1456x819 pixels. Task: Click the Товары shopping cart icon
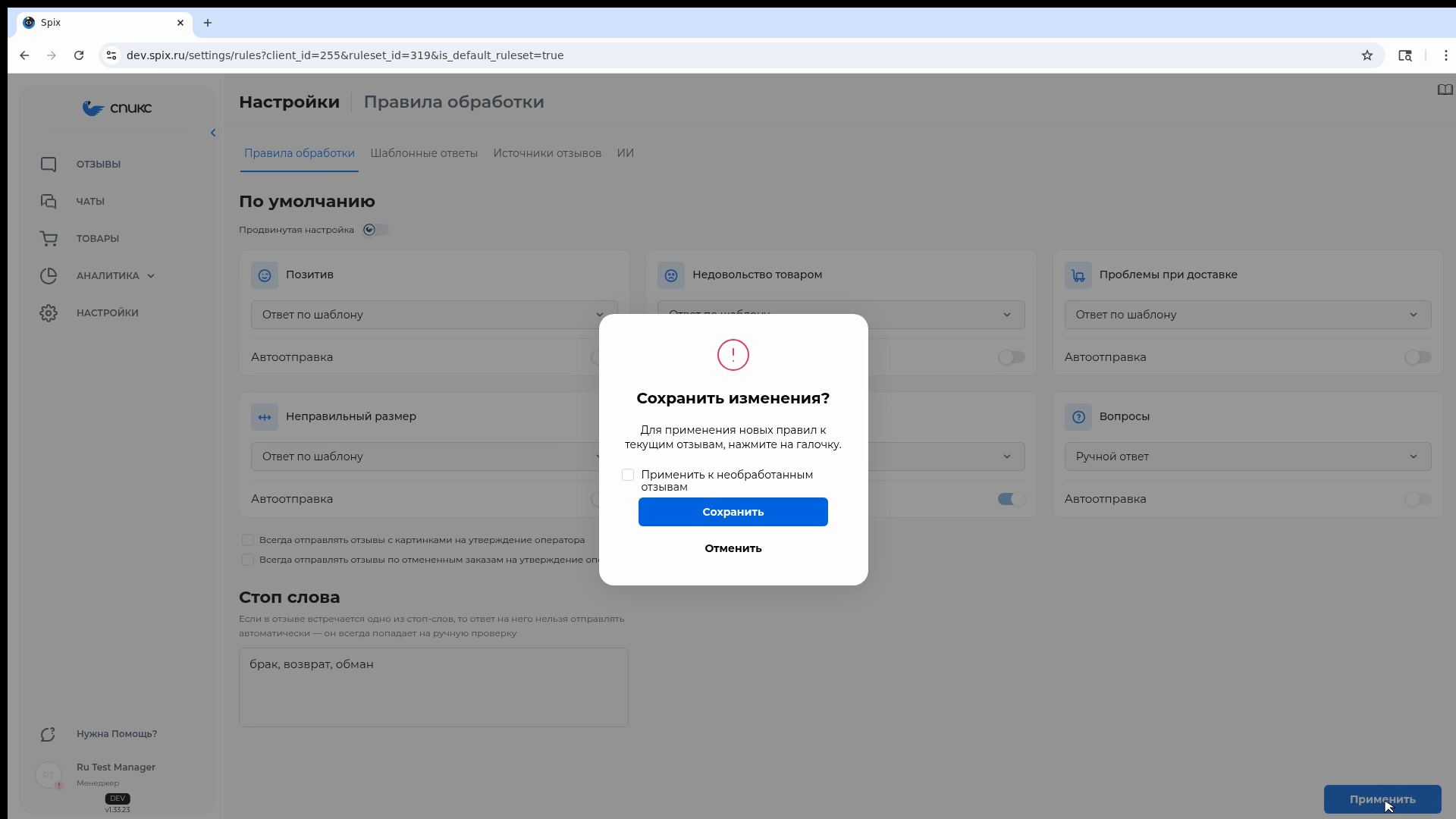[x=49, y=239]
